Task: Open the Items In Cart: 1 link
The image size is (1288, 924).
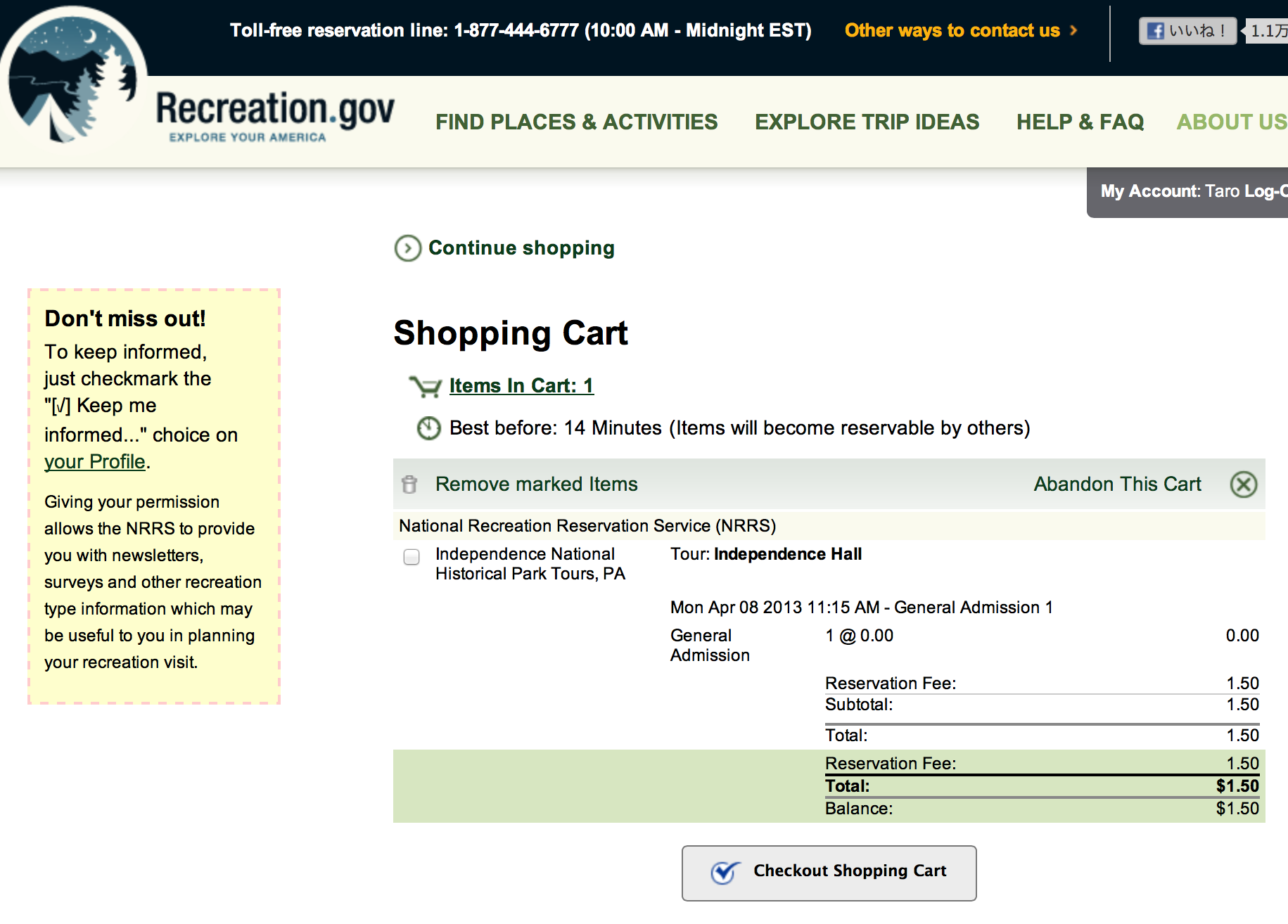Action: click(x=521, y=385)
